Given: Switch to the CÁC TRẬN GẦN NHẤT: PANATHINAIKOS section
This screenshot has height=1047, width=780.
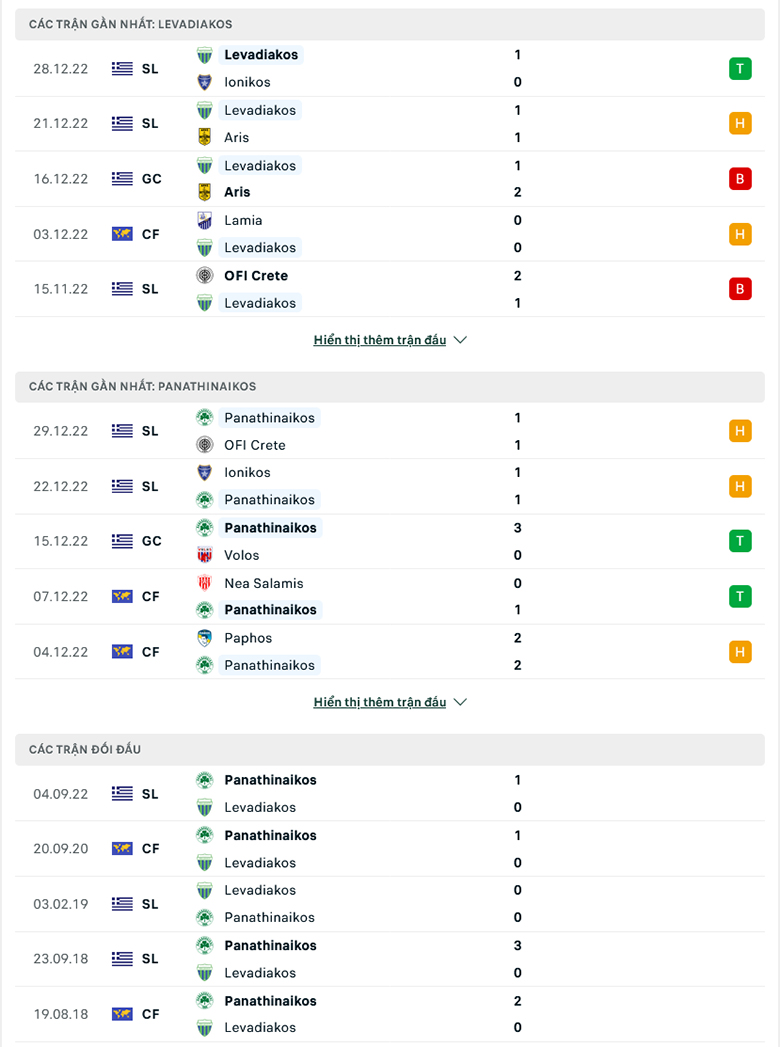Looking at the screenshot, I should pyautogui.click(x=390, y=386).
